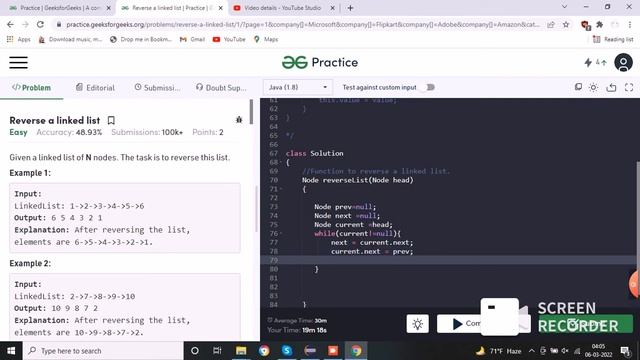Collapse code fold at line 76
Viewport: 640px width, 360px height.
click(x=281, y=234)
